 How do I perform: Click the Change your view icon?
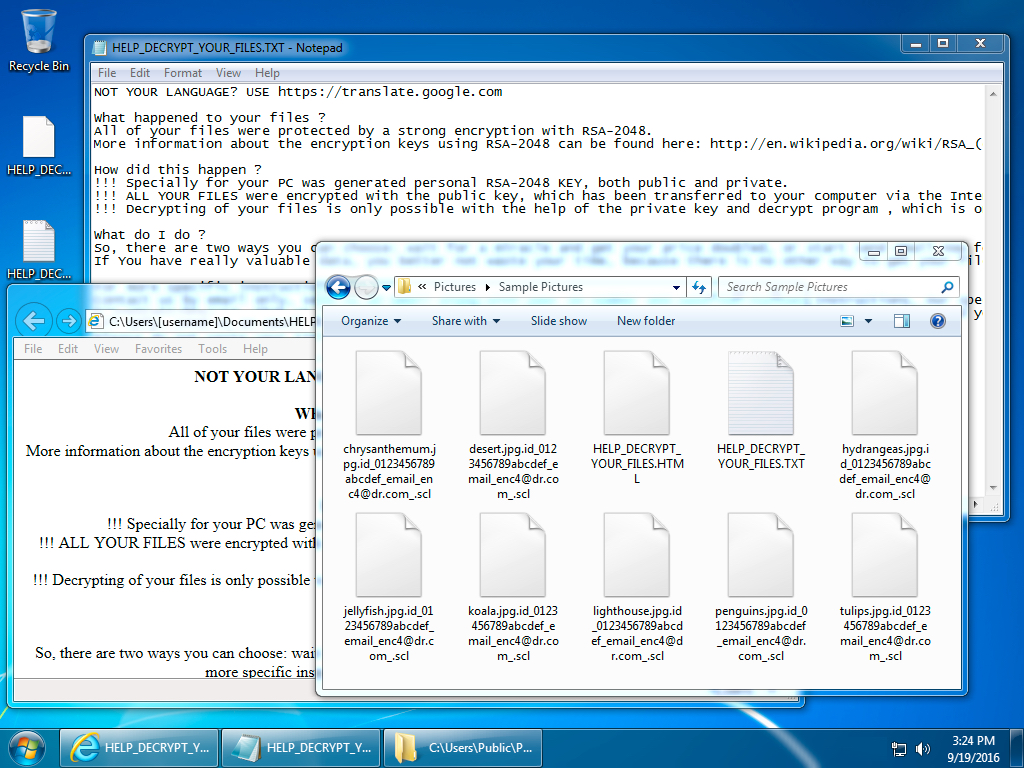[x=847, y=321]
